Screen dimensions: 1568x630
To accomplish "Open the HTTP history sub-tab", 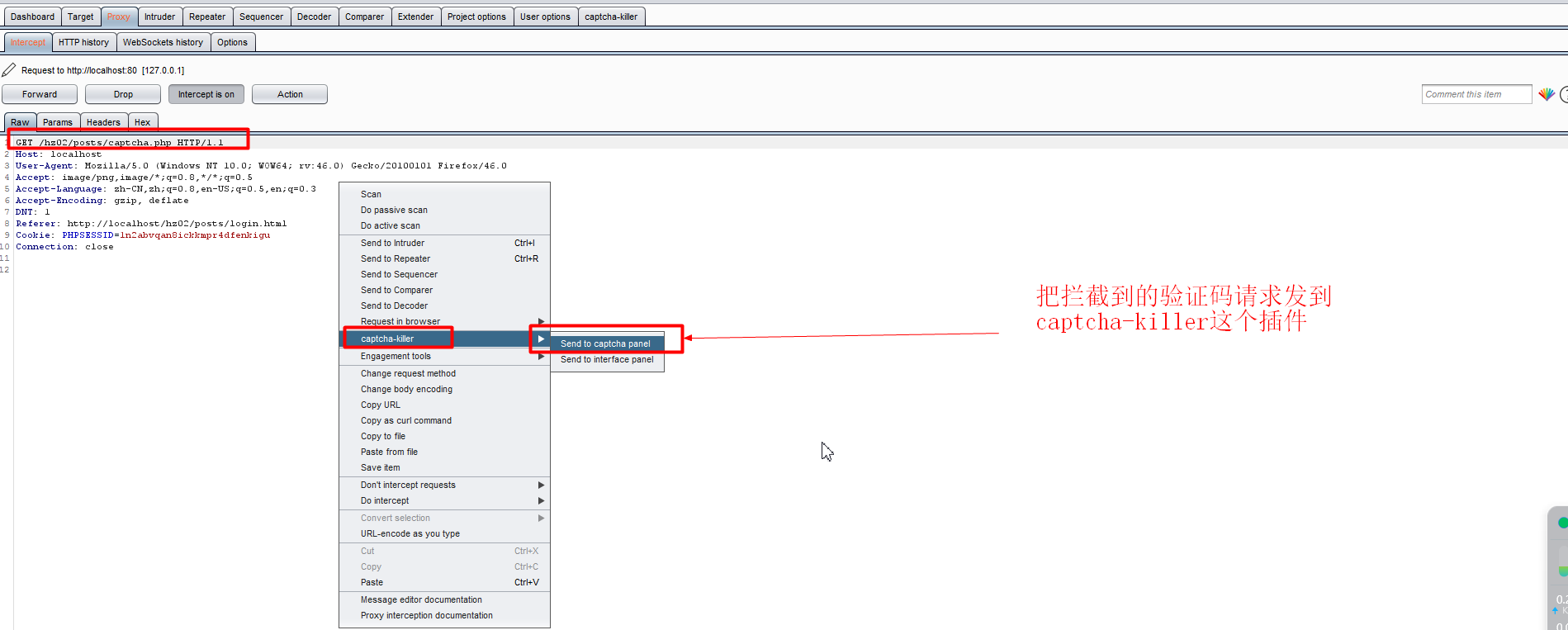I will pyautogui.click(x=83, y=42).
